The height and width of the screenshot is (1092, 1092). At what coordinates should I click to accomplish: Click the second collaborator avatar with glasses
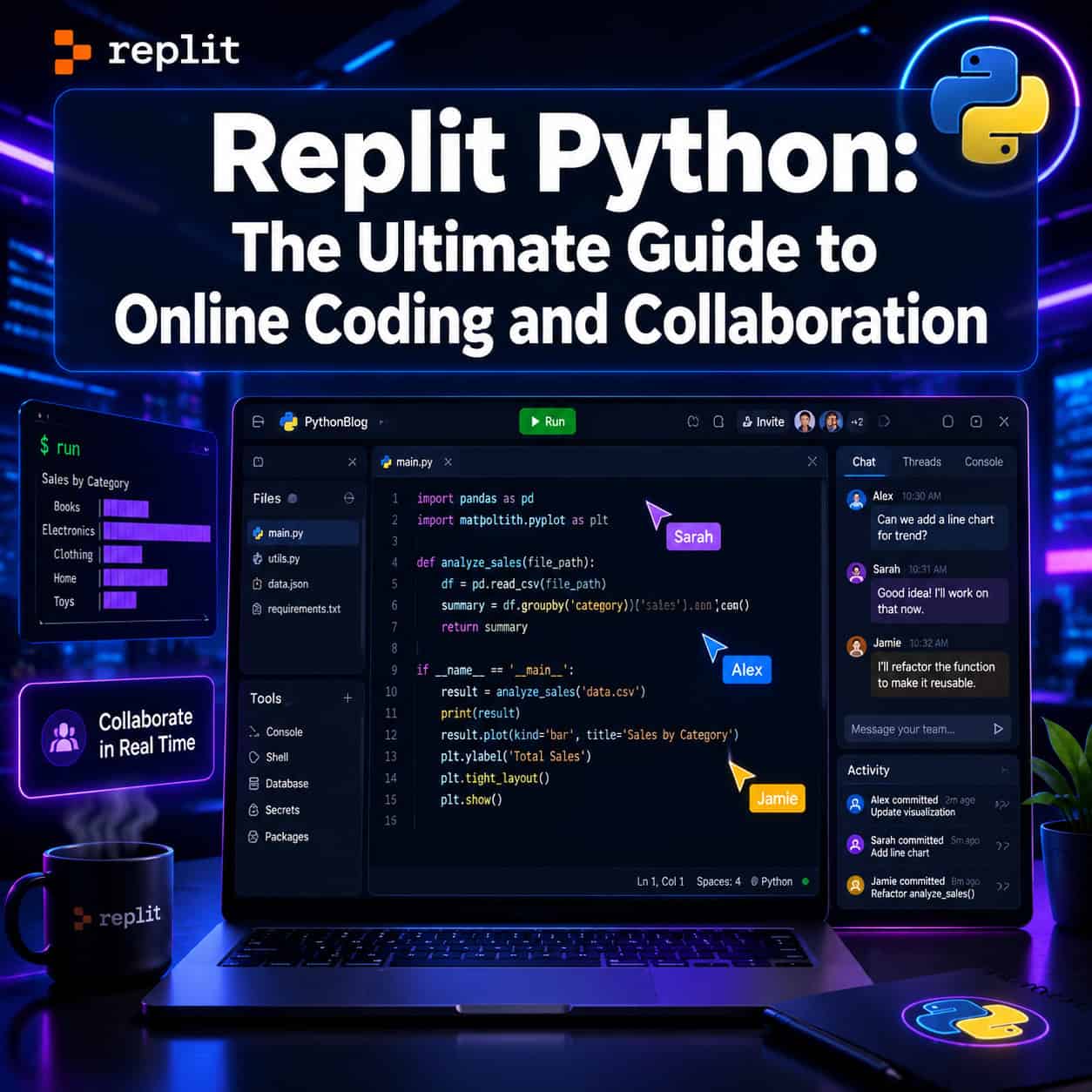(832, 421)
